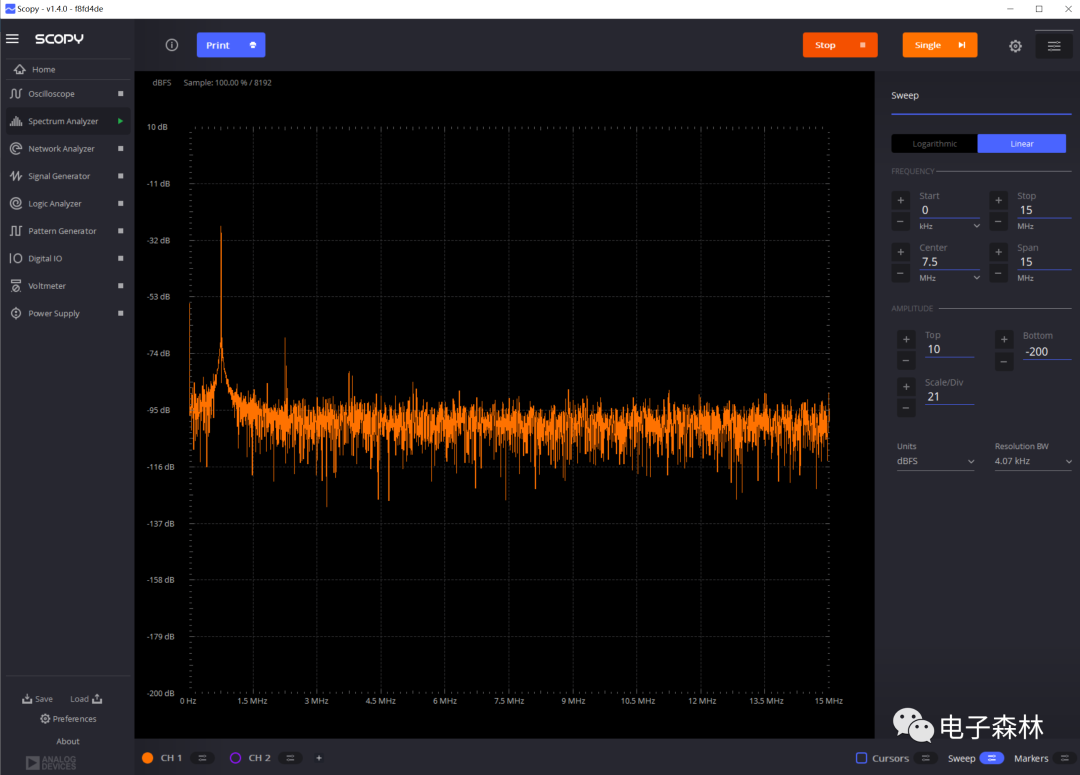
Task: Click the info icon near Print
Action: (x=172, y=45)
